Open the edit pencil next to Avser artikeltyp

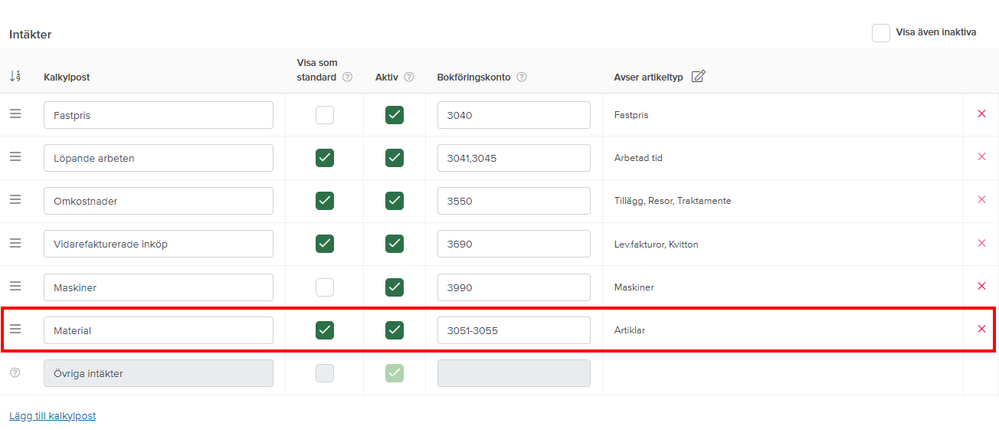(698, 77)
